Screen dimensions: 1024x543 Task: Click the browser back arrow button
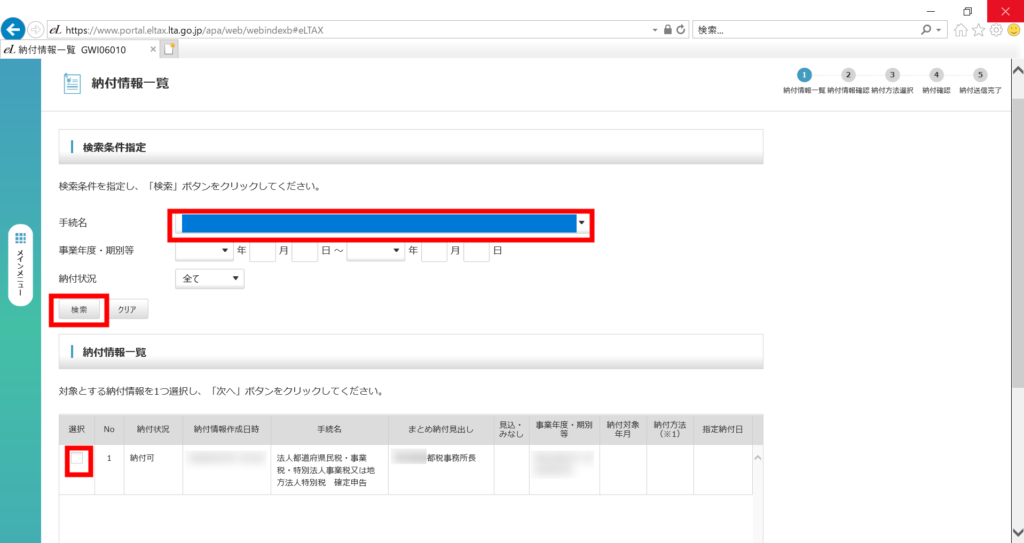click(15, 29)
